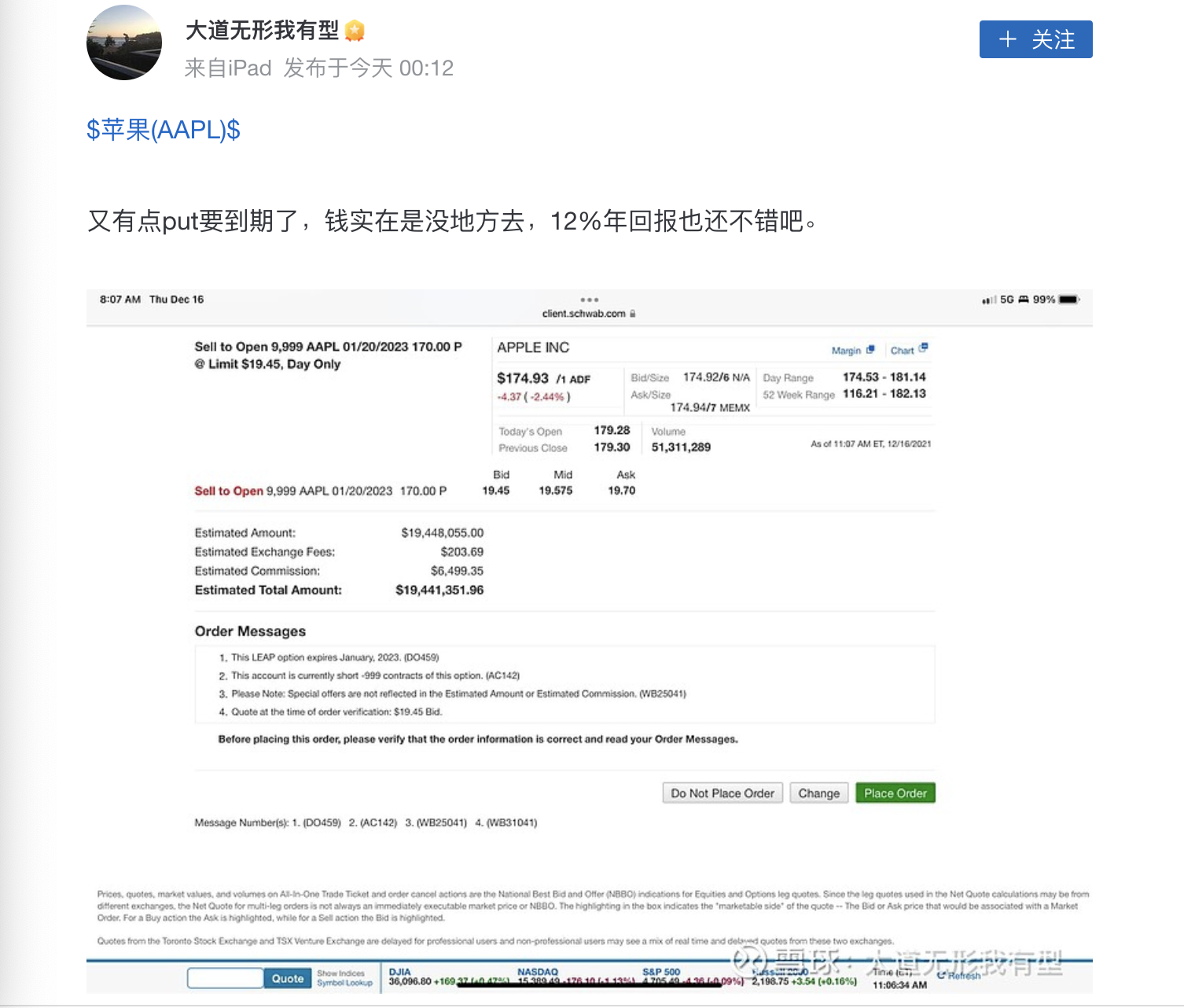
Task: Click the Refresh icon link
Action: click(x=959, y=976)
